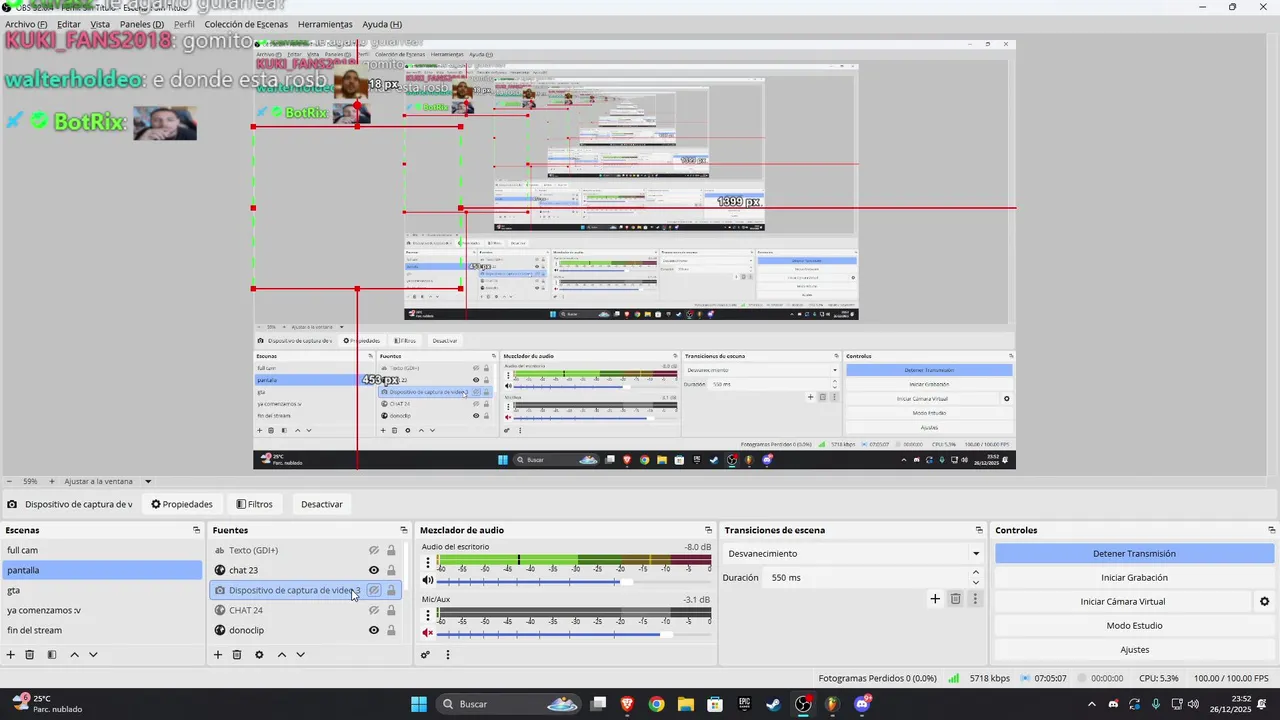The image size is (1280, 720).
Task: Click the Duración 550 ms field
Action: (x=867, y=578)
